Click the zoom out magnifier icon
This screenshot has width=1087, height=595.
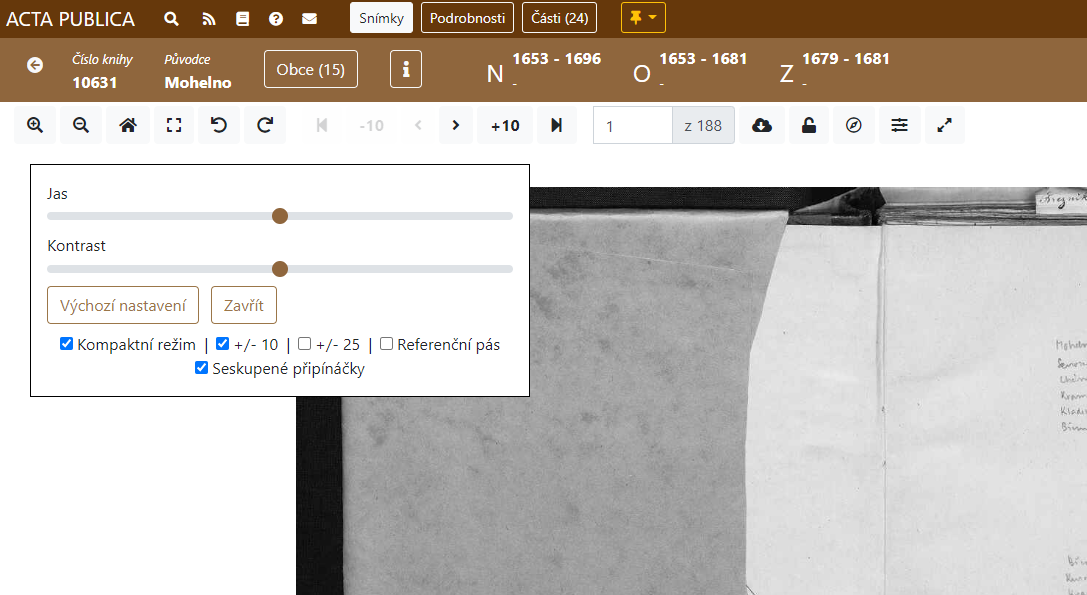tap(81, 125)
